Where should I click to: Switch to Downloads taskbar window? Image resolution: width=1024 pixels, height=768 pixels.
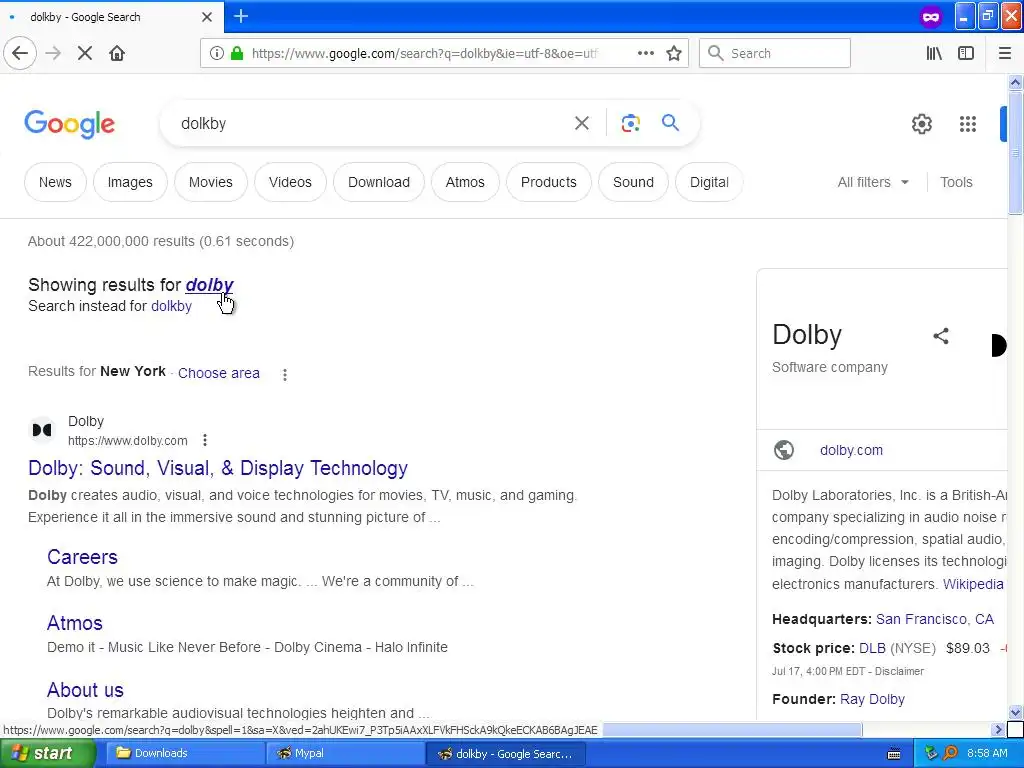pyautogui.click(x=183, y=754)
